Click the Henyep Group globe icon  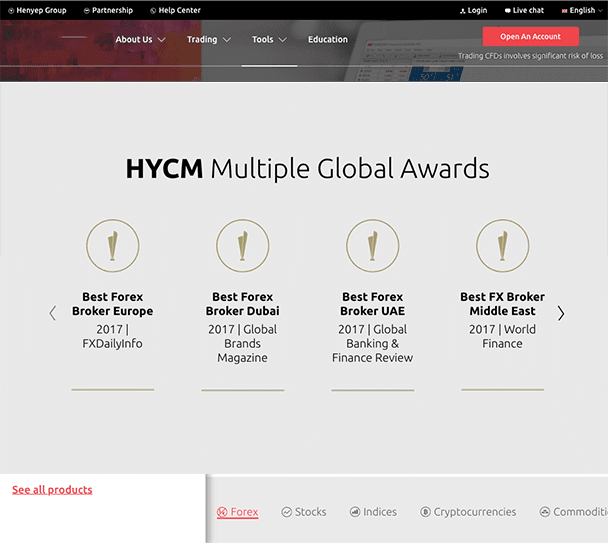click(x=11, y=10)
